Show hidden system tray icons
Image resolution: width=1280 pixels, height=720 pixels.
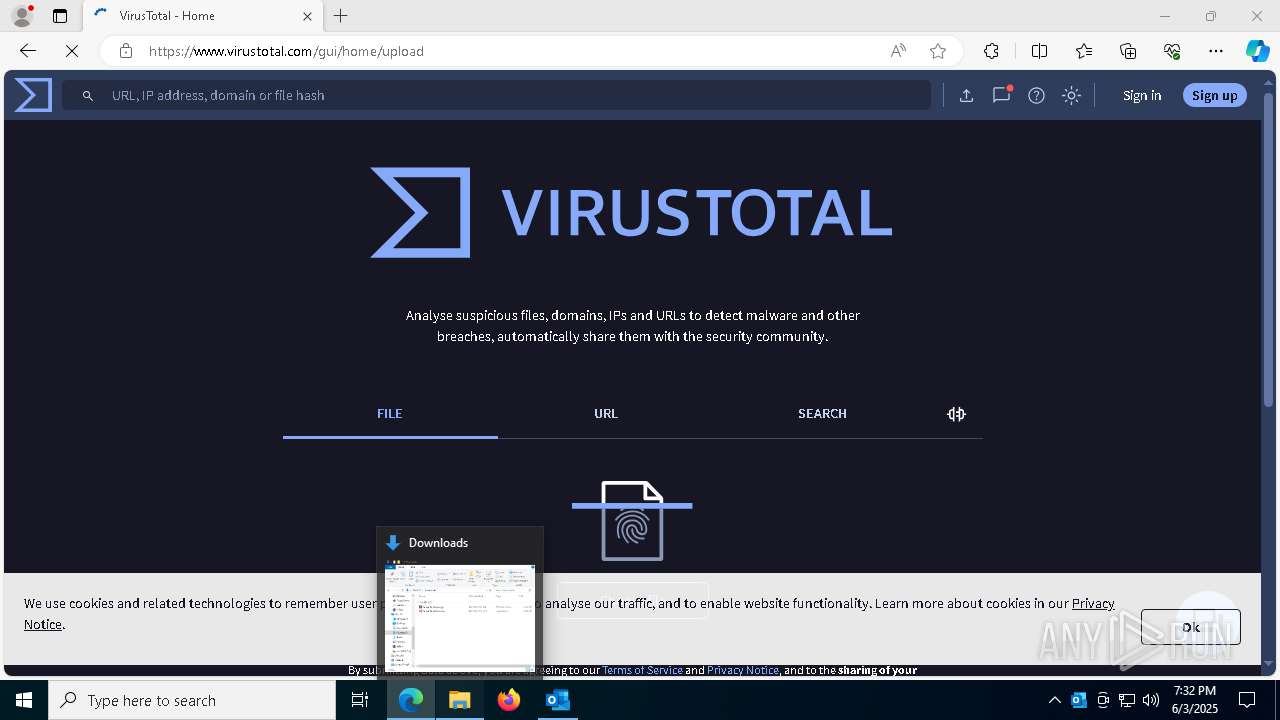click(x=1054, y=700)
